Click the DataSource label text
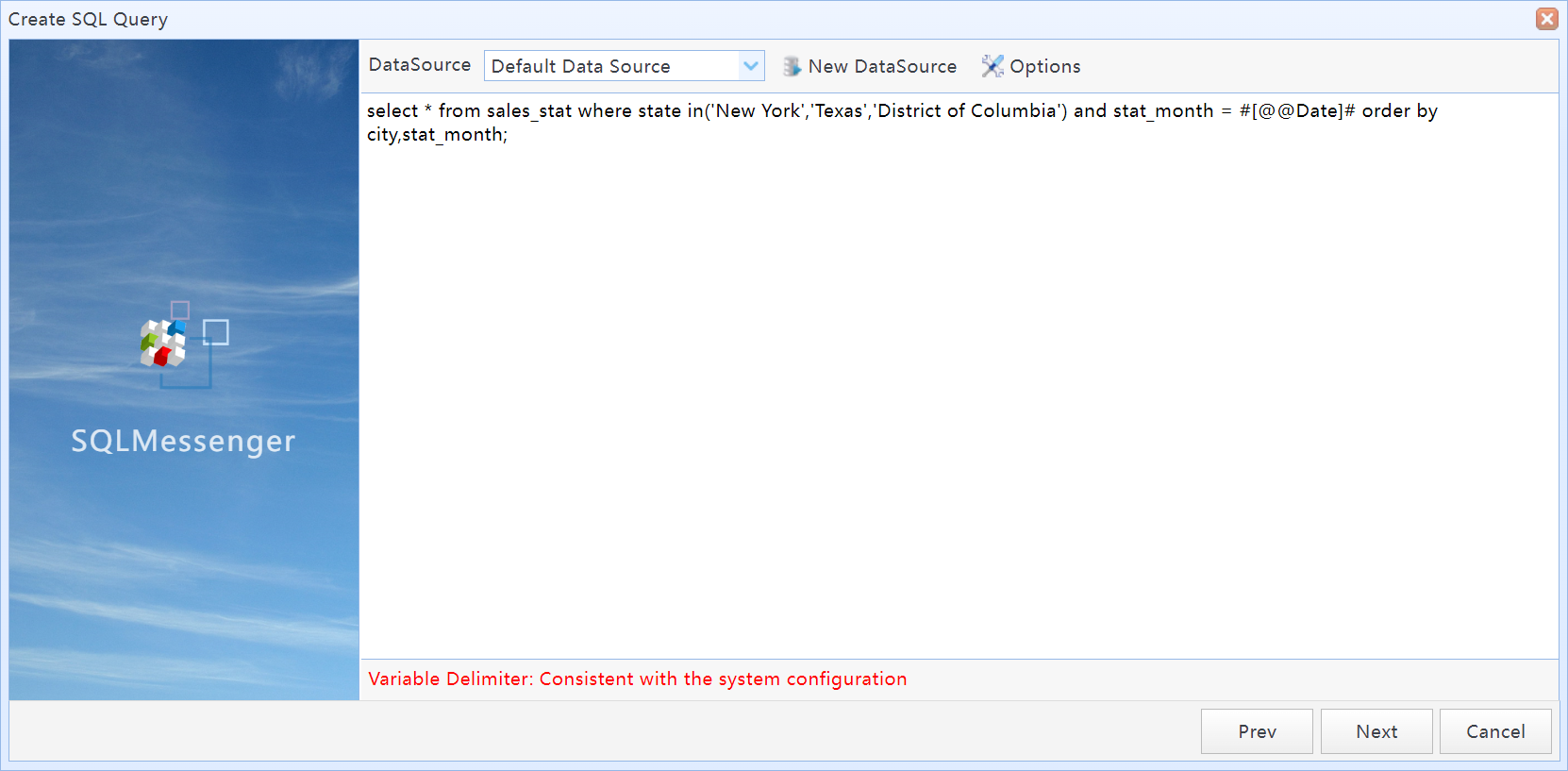 point(420,65)
